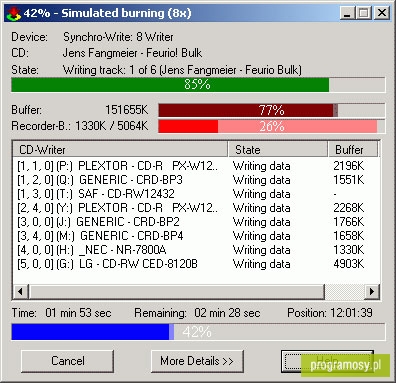Select the (Y:) PLEXTOR CD-R PX-W12 row
The height and width of the screenshot is (383, 396).
click(x=196, y=208)
